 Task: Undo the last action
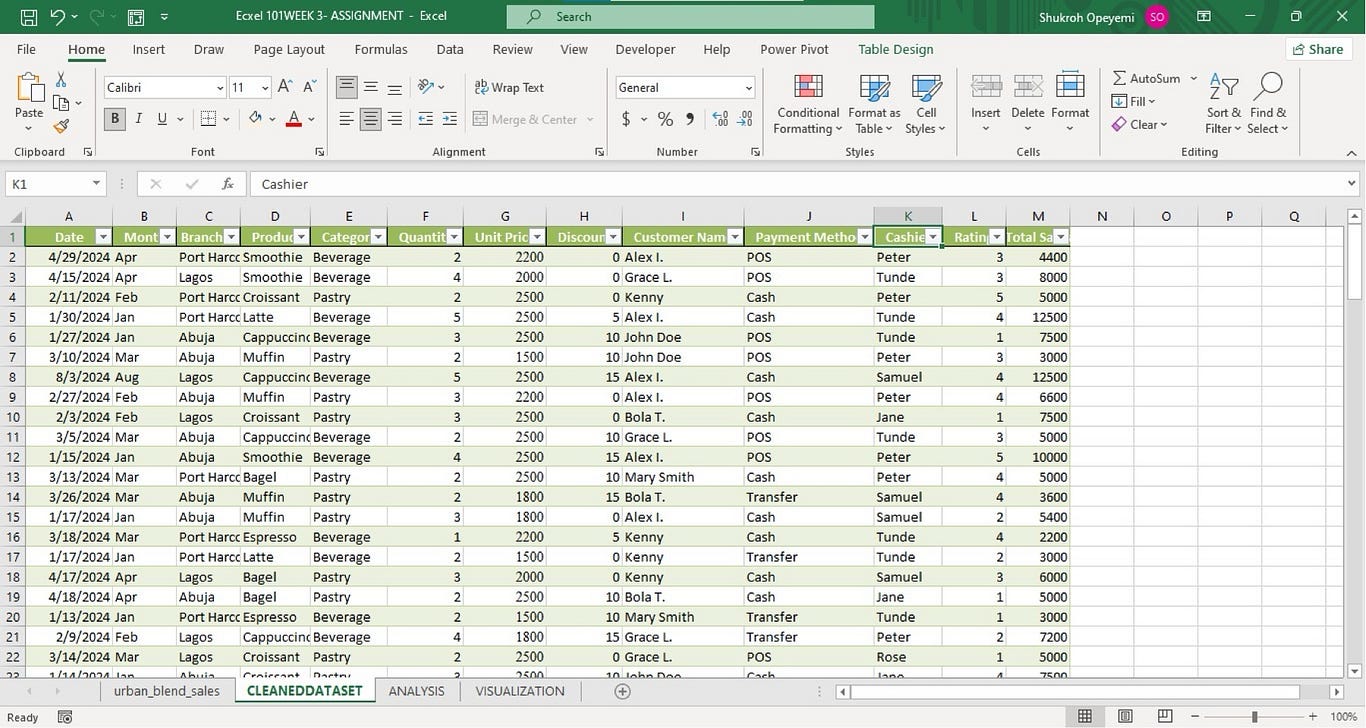click(x=57, y=16)
